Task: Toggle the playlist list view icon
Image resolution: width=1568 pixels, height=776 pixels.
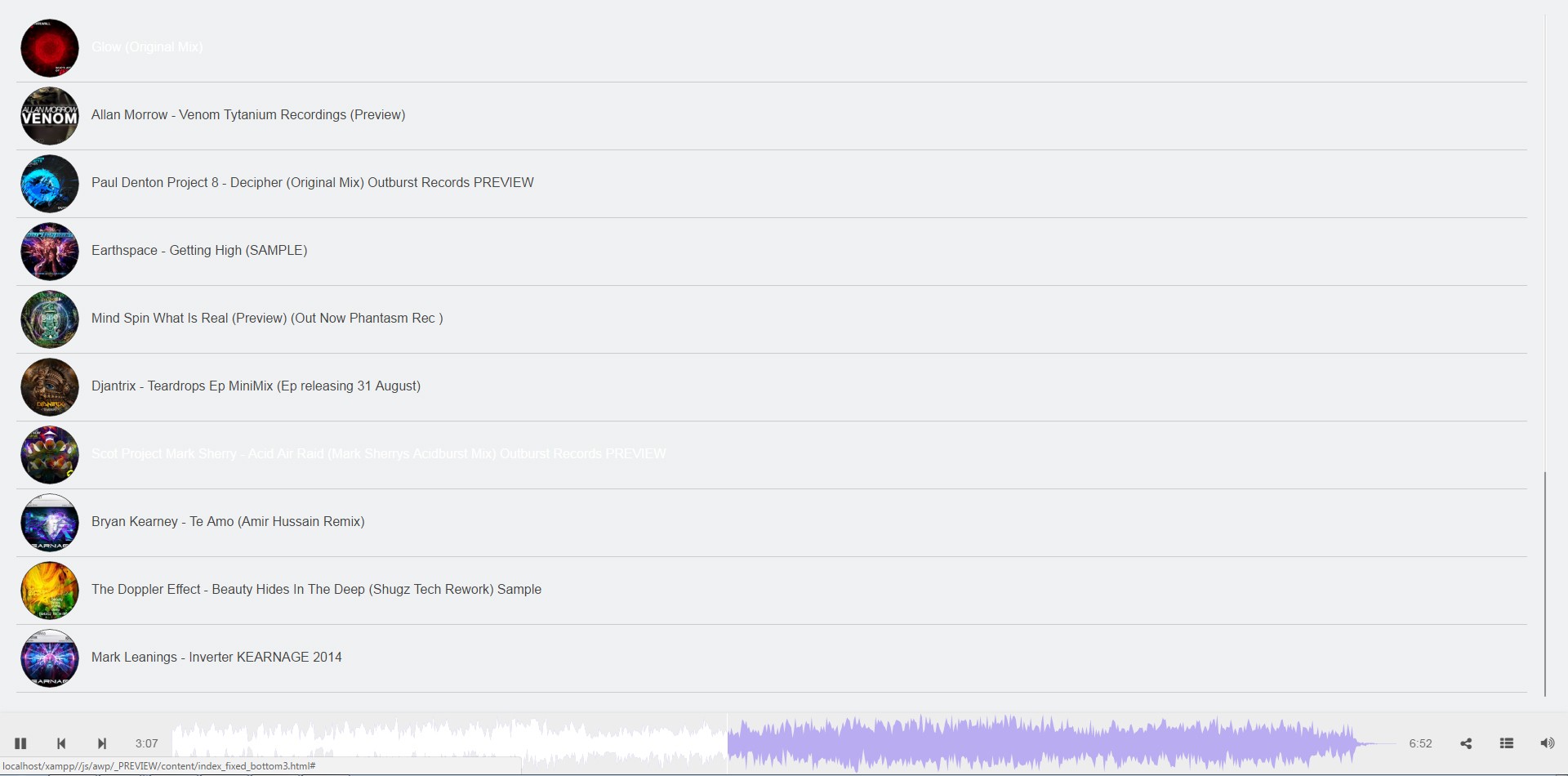Action: (x=1507, y=743)
